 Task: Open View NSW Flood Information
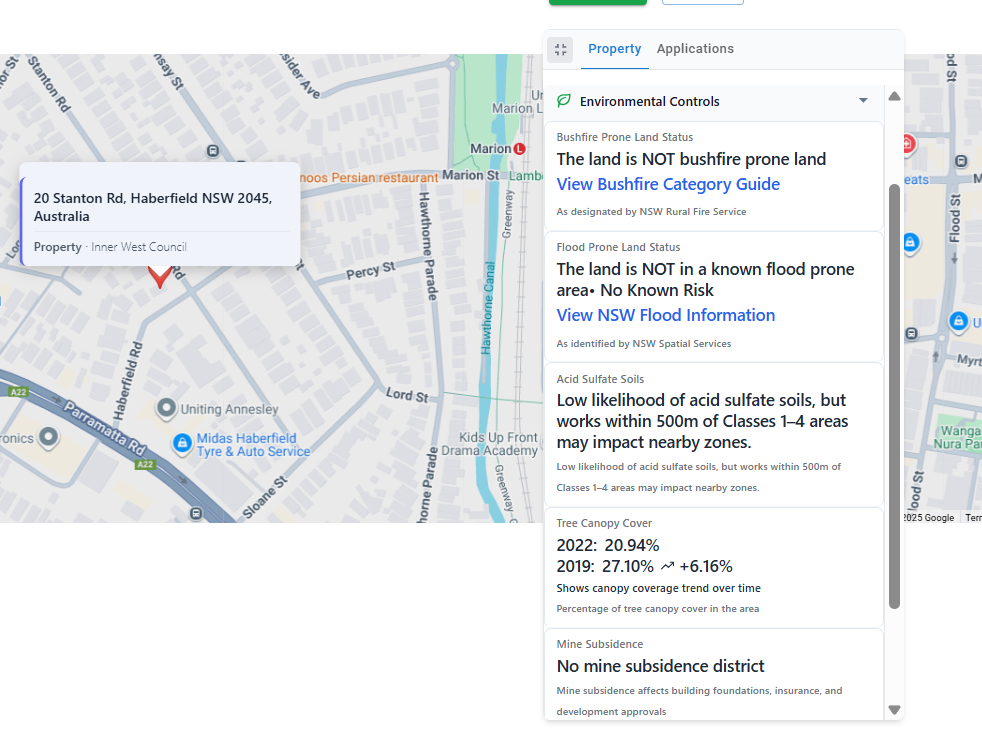665,315
